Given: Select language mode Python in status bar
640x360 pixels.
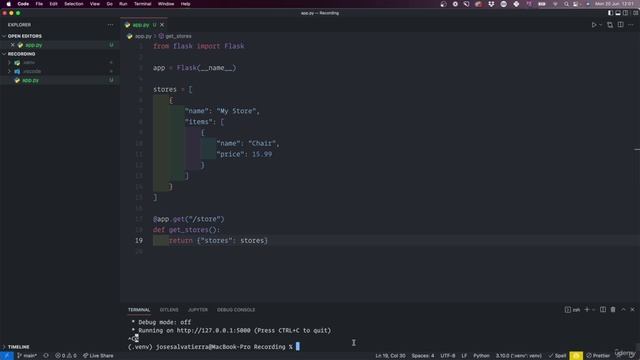Looking at the screenshot, I should coord(481,356).
